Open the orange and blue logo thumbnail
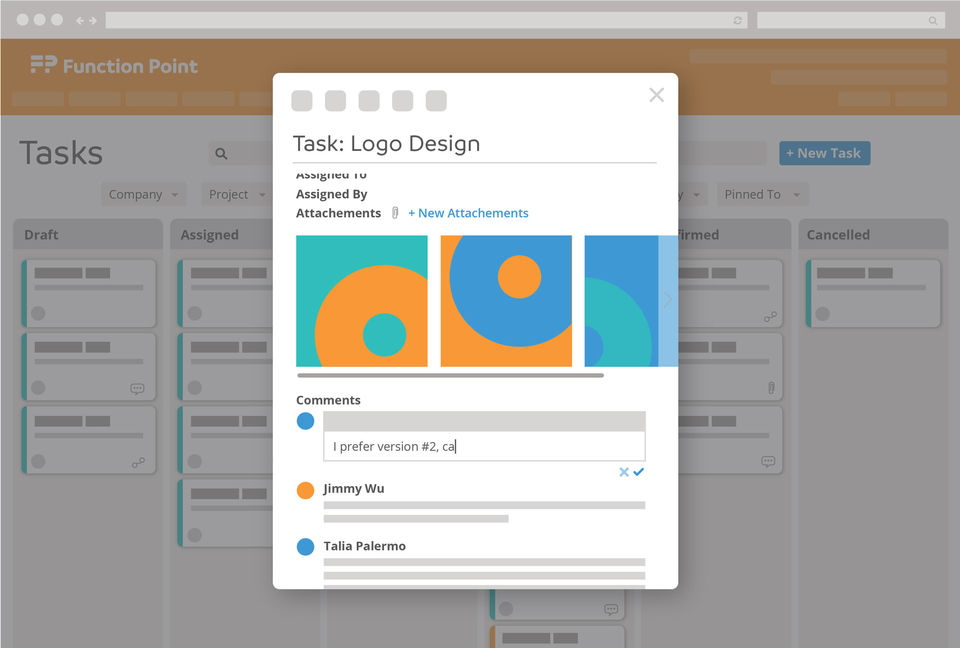This screenshot has width=960, height=648. tap(506, 301)
